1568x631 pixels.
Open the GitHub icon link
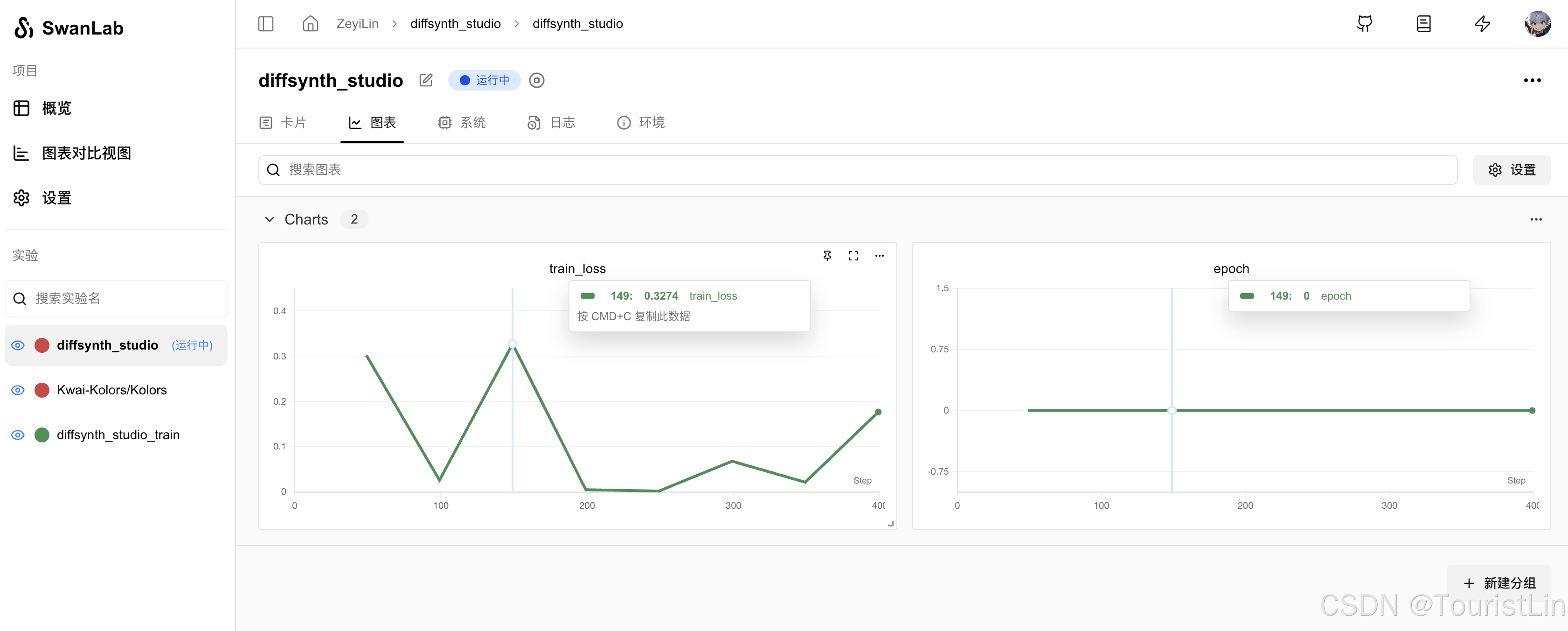[x=1365, y=24]
